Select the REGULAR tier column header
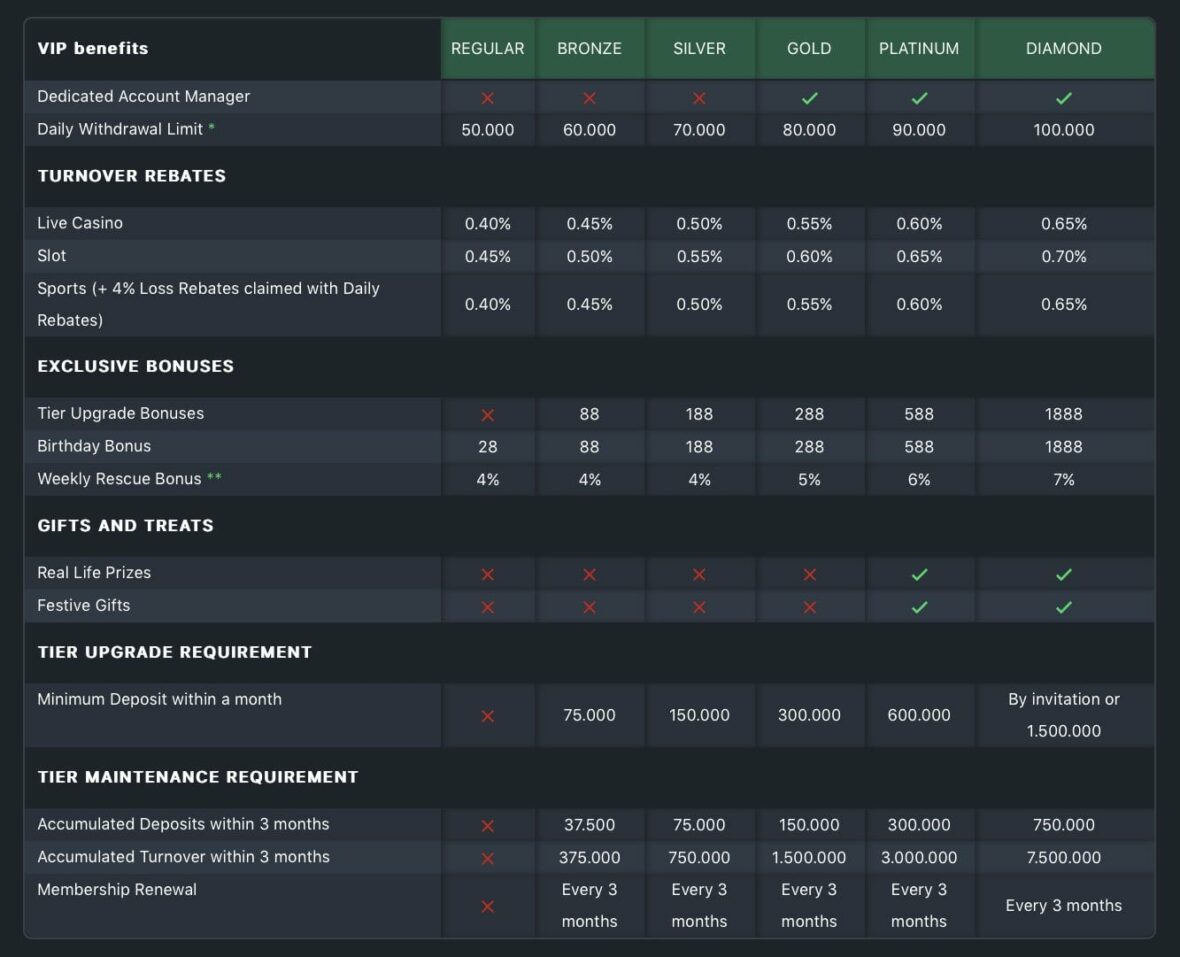The image size is (1180, 957). point(488,48)
